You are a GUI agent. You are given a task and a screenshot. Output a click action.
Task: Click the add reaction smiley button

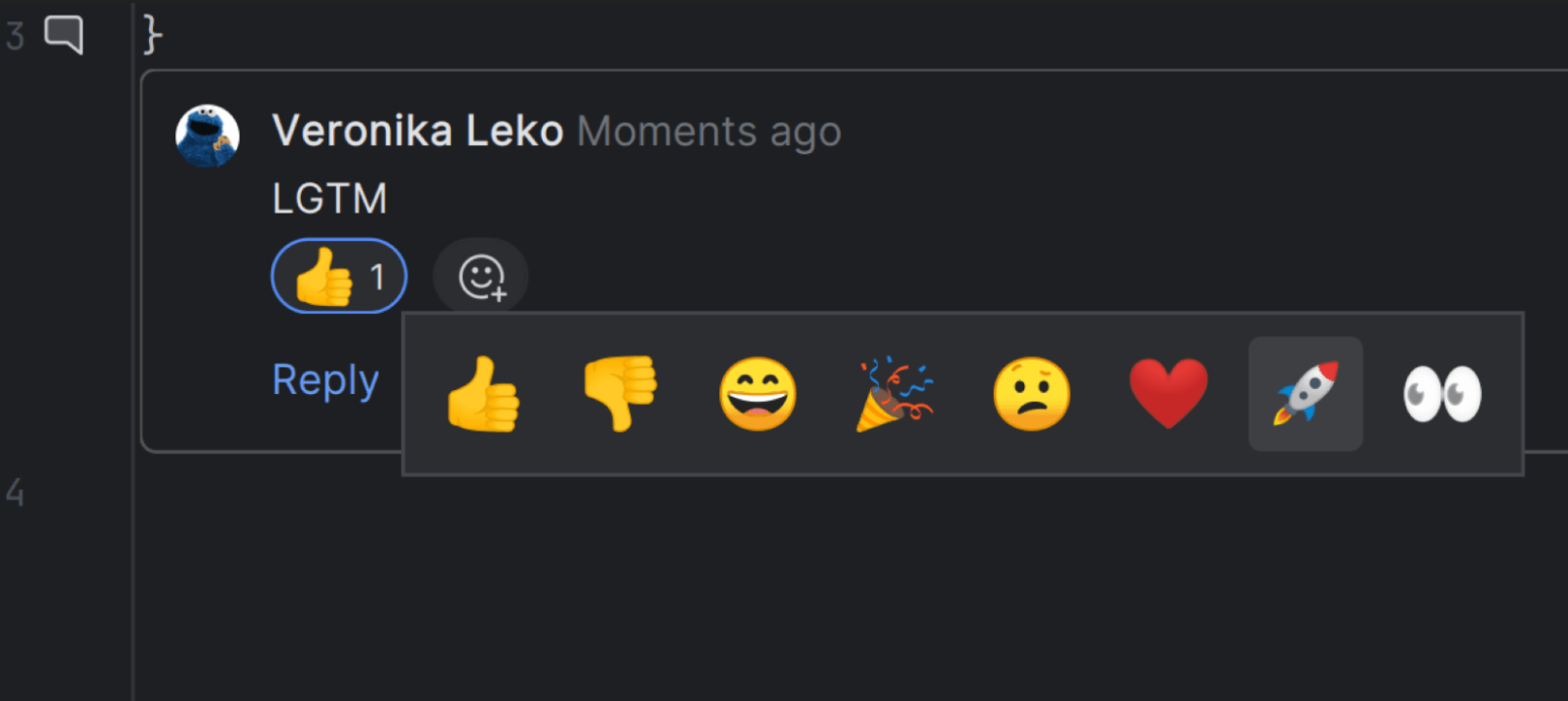point(481,277)
